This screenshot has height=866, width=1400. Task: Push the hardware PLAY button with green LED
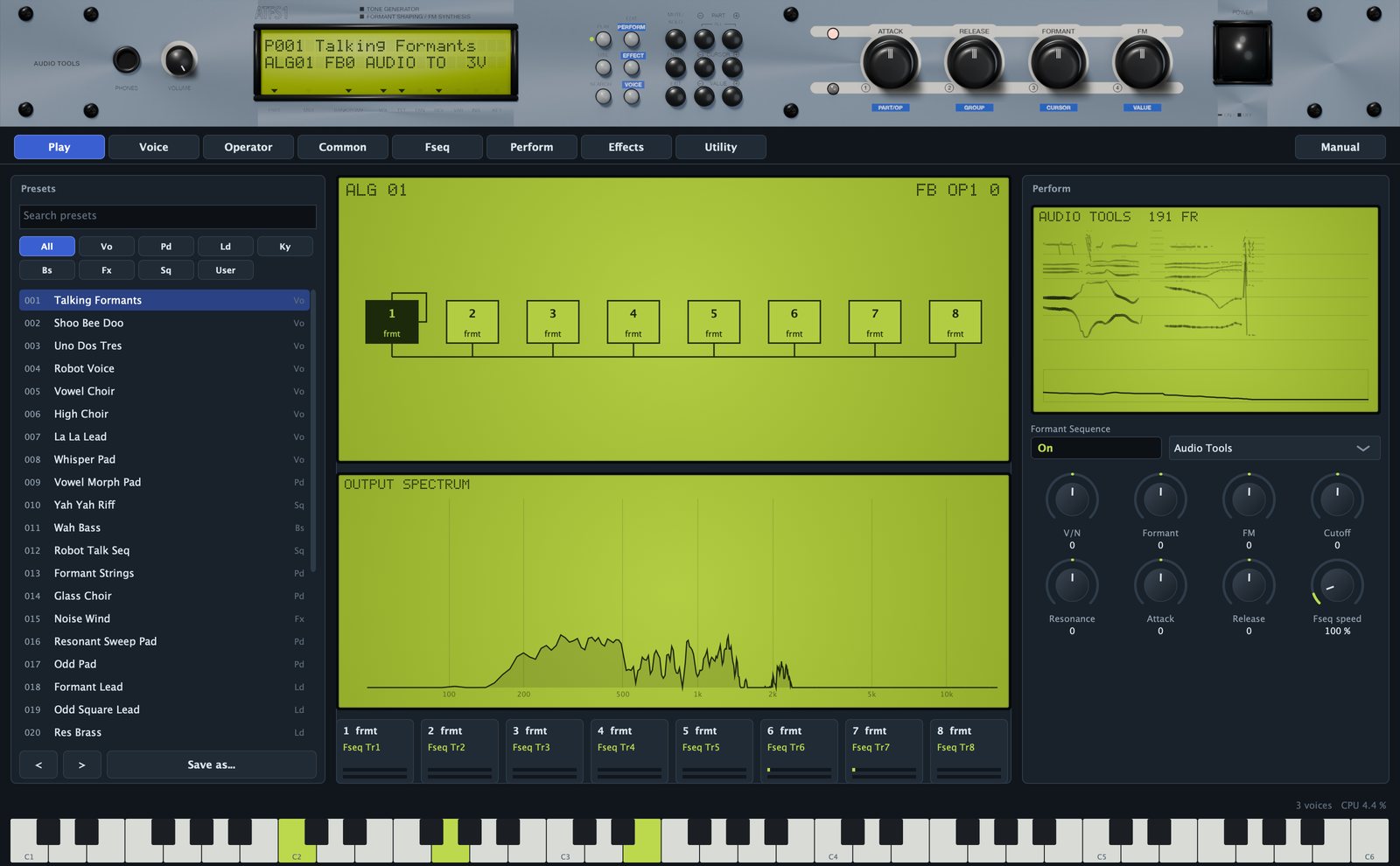(603, 39)
